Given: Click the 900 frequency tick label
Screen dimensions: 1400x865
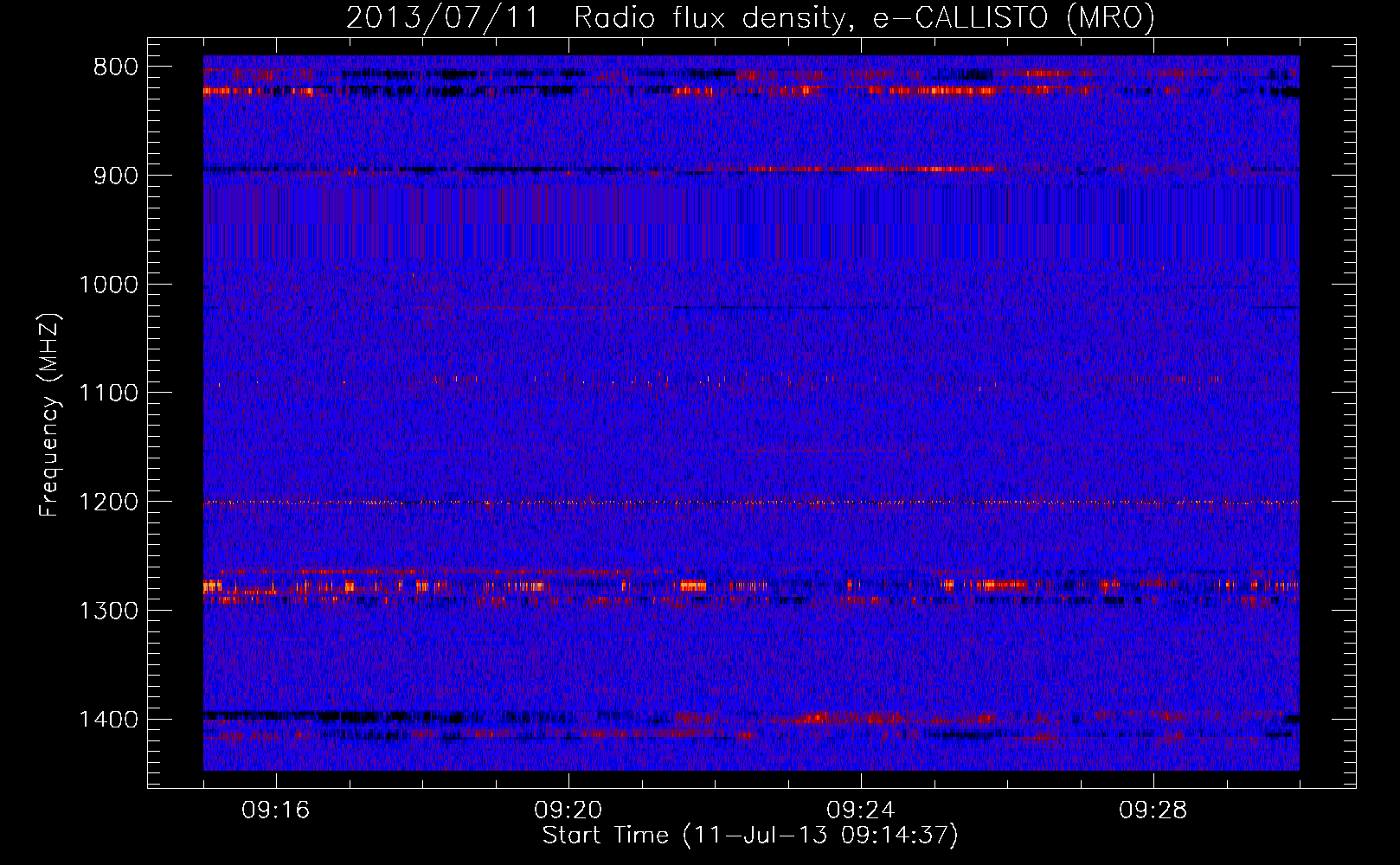Looking at the screenshot, I should 115,176.
